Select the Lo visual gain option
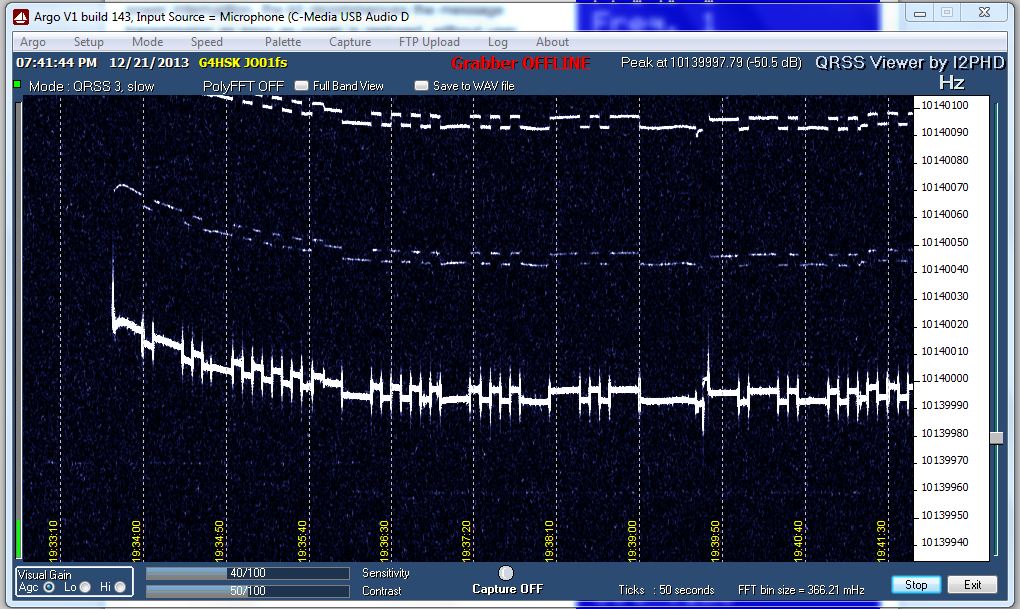 click(x=84, y=587)
